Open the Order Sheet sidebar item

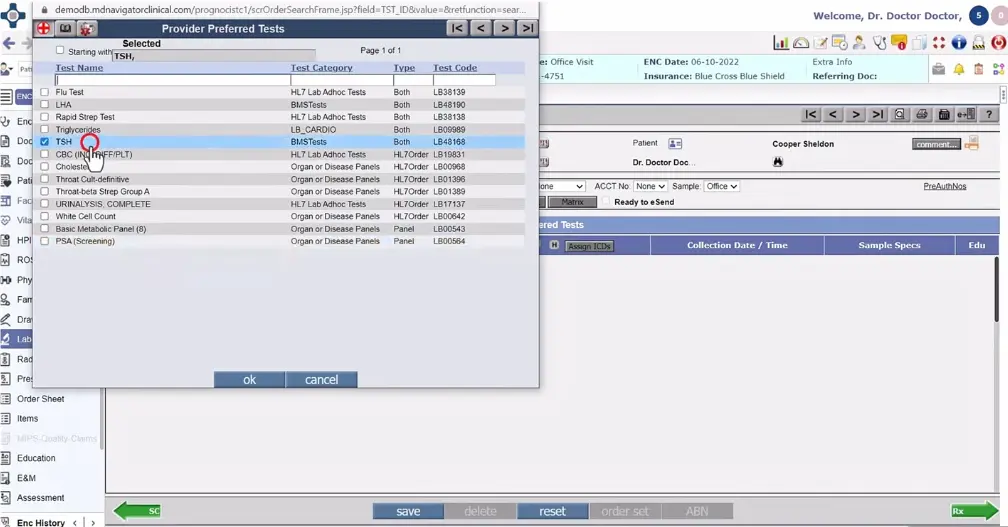(40, 398)
